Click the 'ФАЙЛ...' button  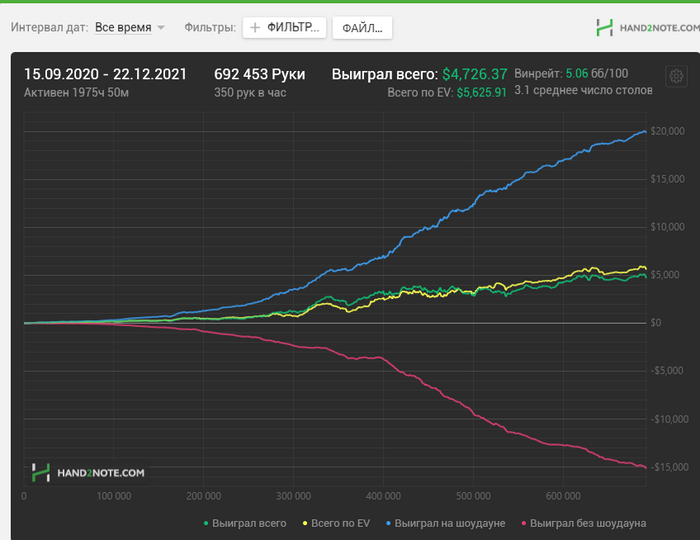(362, 28)
